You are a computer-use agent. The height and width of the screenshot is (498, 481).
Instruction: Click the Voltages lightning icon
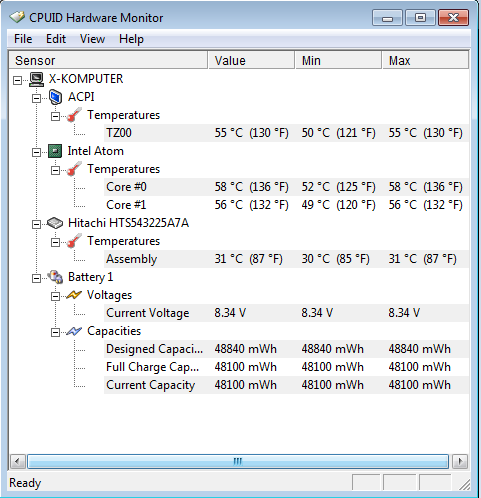point(74,295)
